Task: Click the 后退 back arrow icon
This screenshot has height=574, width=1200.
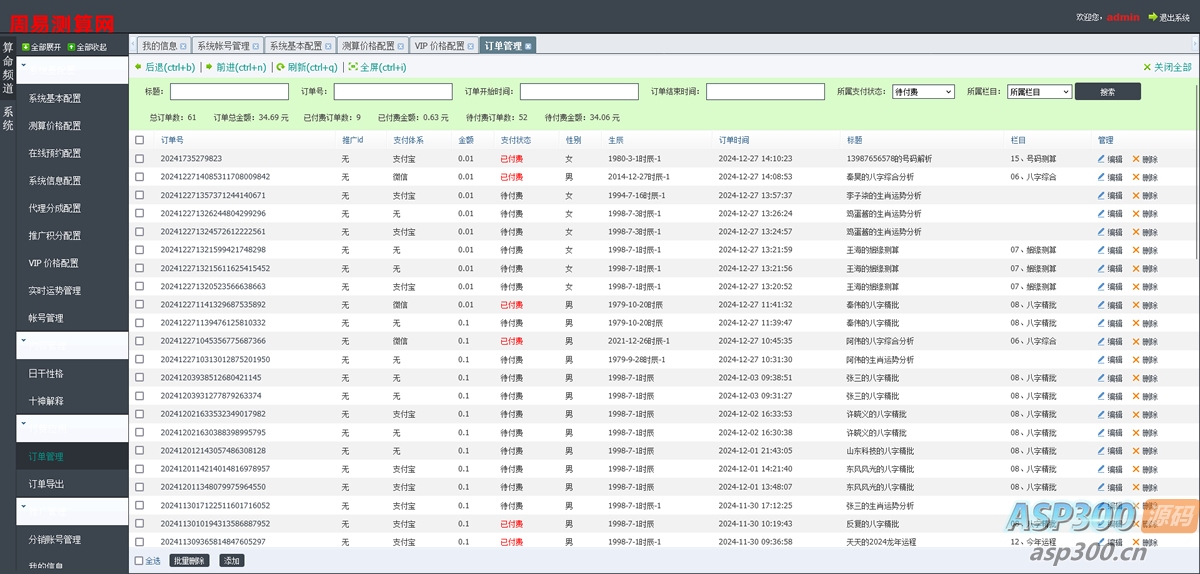Action: pos(139,67)
